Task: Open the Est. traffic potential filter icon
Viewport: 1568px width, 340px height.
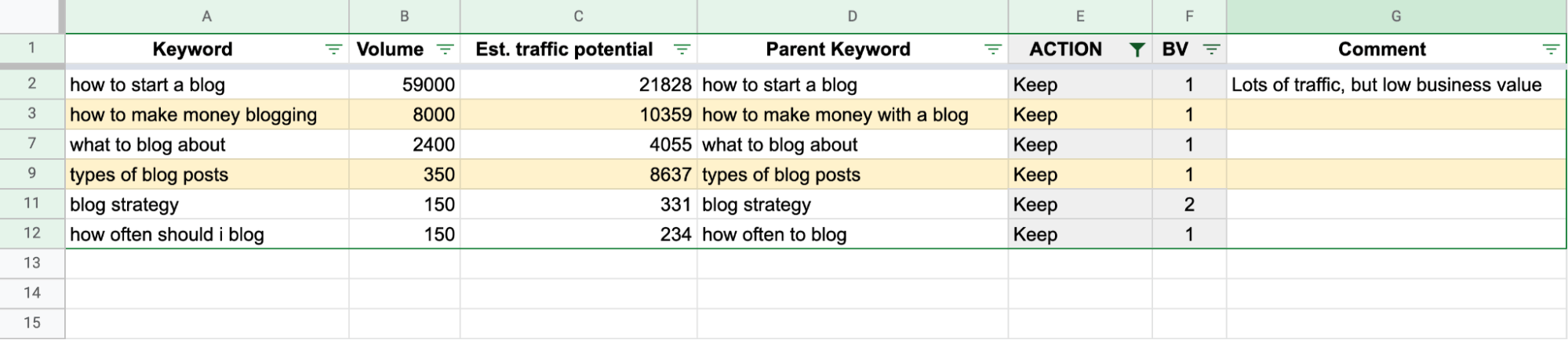Action: [x=682, y=50]
